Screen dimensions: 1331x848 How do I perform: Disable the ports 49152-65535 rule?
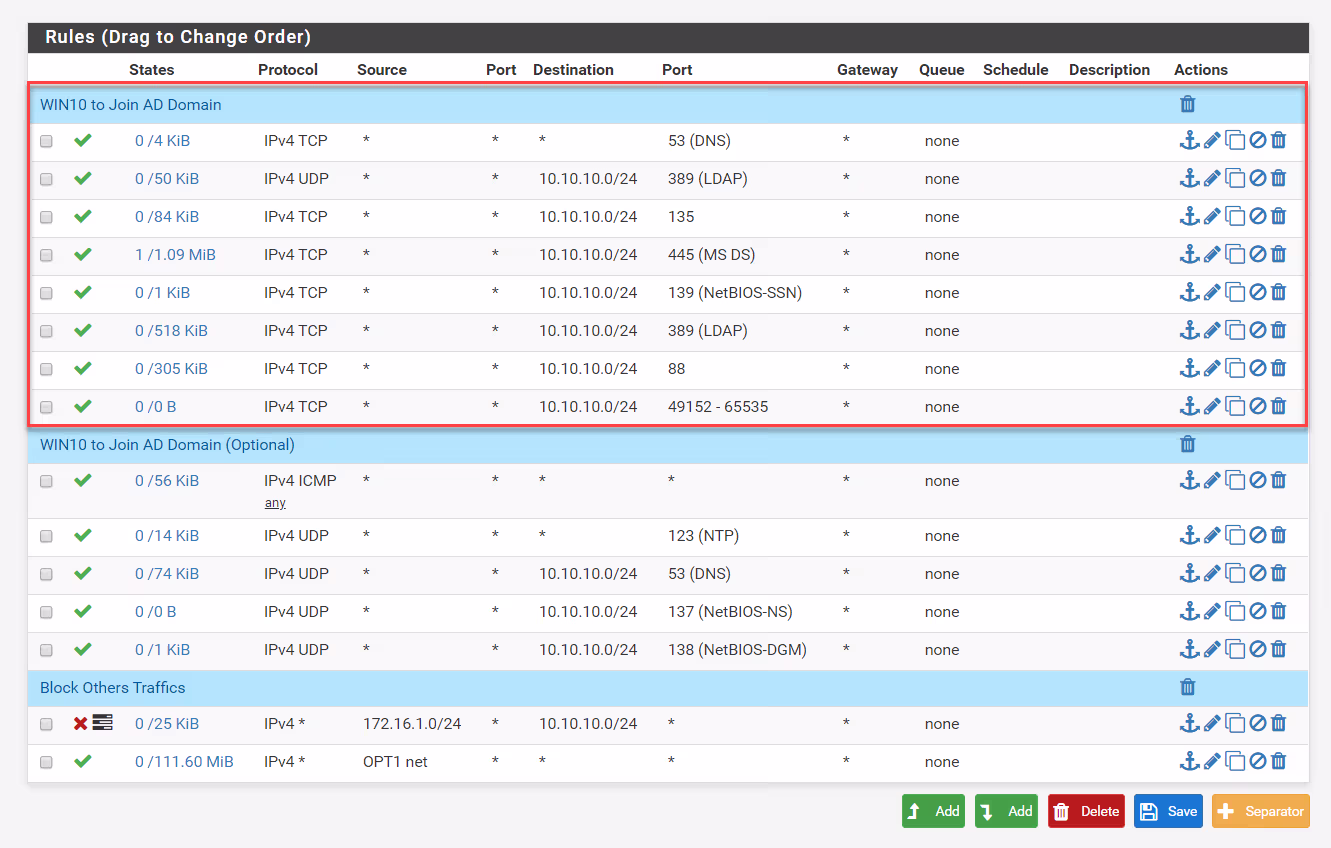click(1257, 406)
